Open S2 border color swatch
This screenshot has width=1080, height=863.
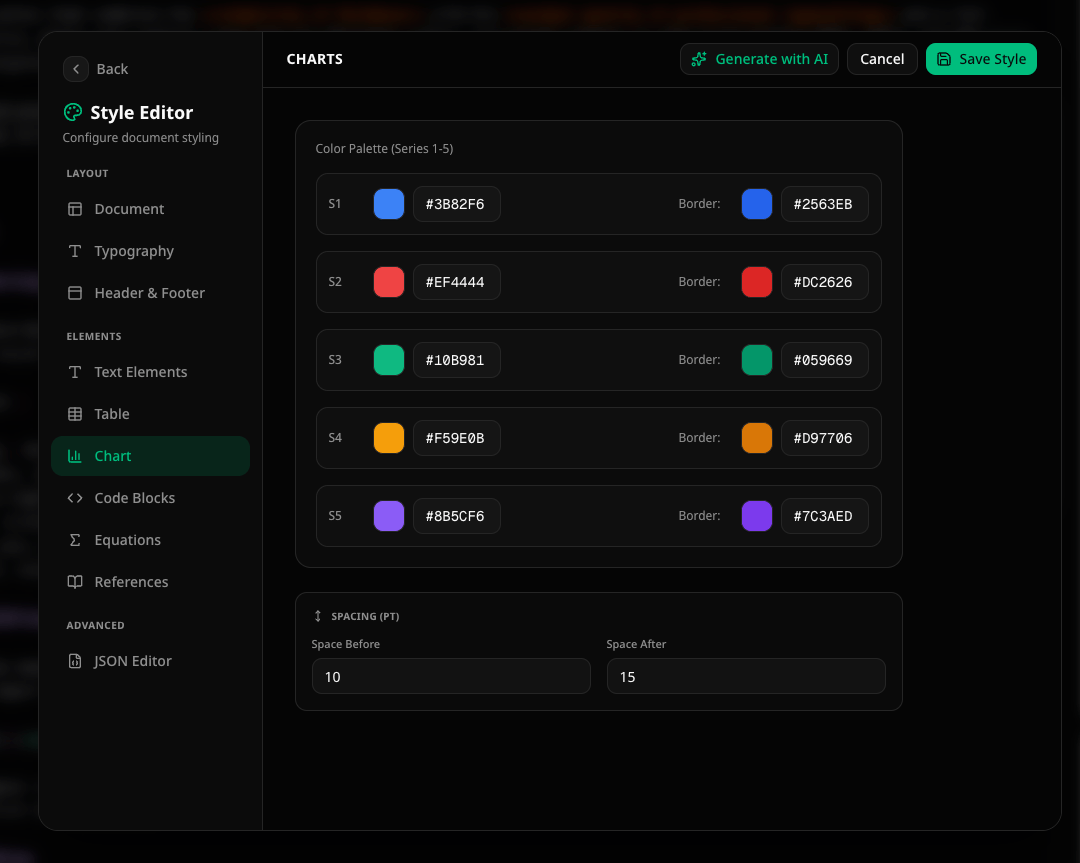tap(757, 282)
